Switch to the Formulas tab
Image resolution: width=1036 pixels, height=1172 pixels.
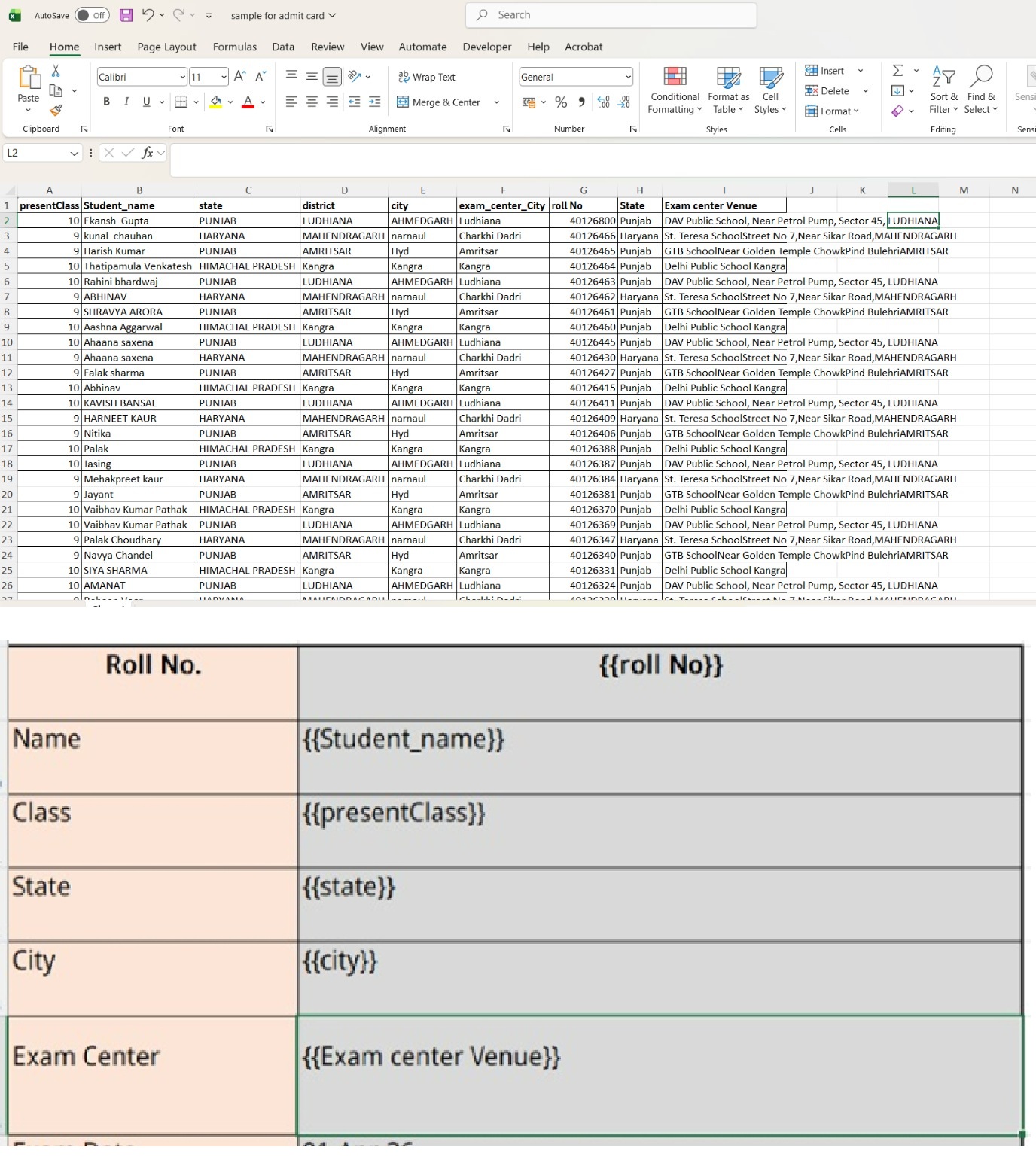[235, 47]
